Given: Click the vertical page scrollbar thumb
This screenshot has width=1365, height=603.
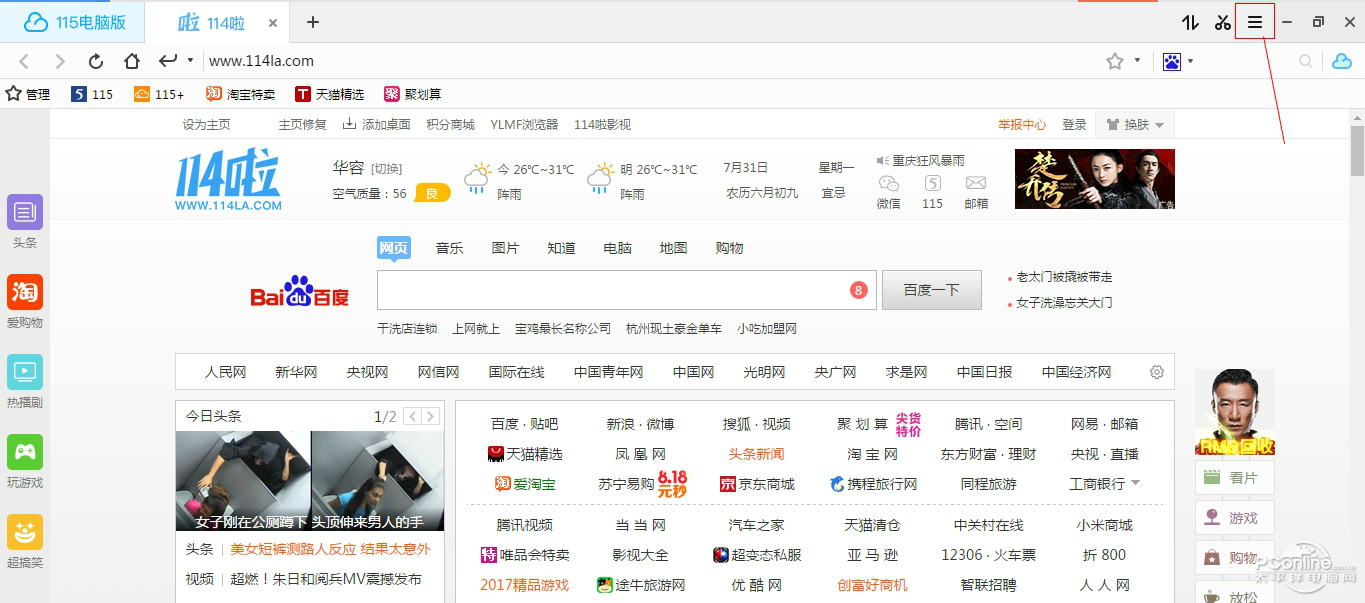Looking at the screenshot, I should [x=1357, y=150].
